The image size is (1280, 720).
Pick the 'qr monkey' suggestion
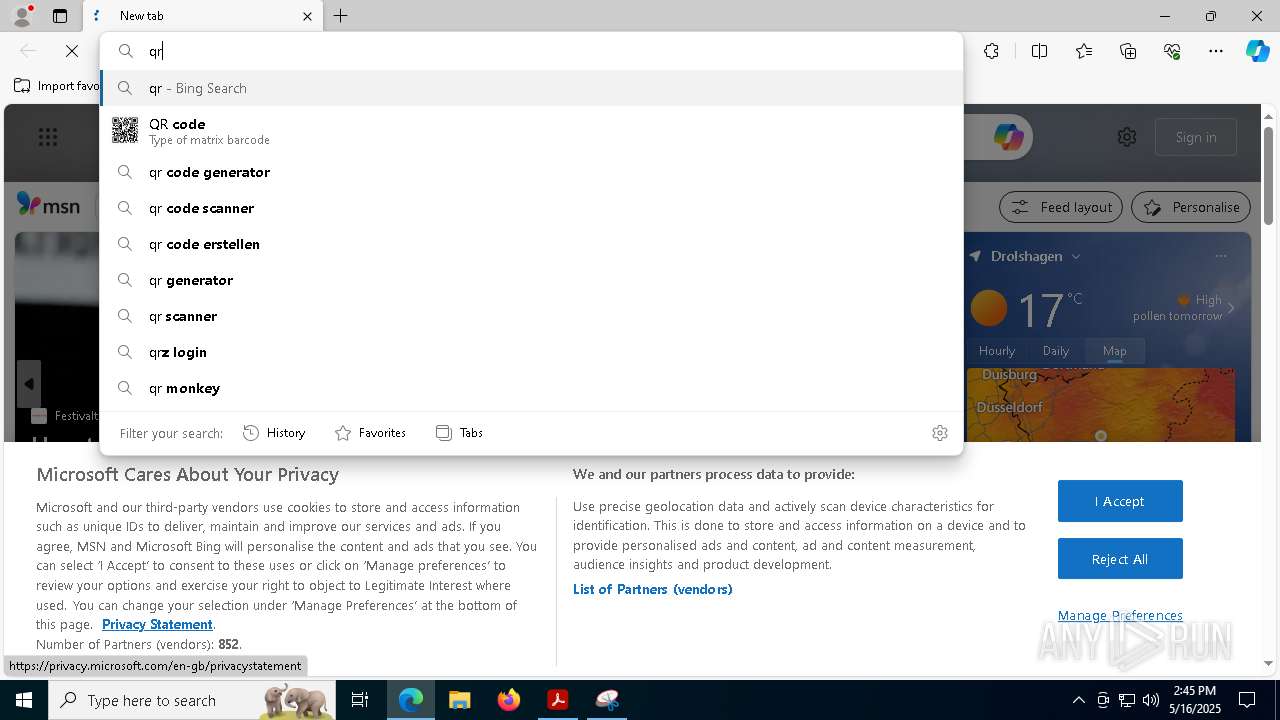click(x=531, y=388)
